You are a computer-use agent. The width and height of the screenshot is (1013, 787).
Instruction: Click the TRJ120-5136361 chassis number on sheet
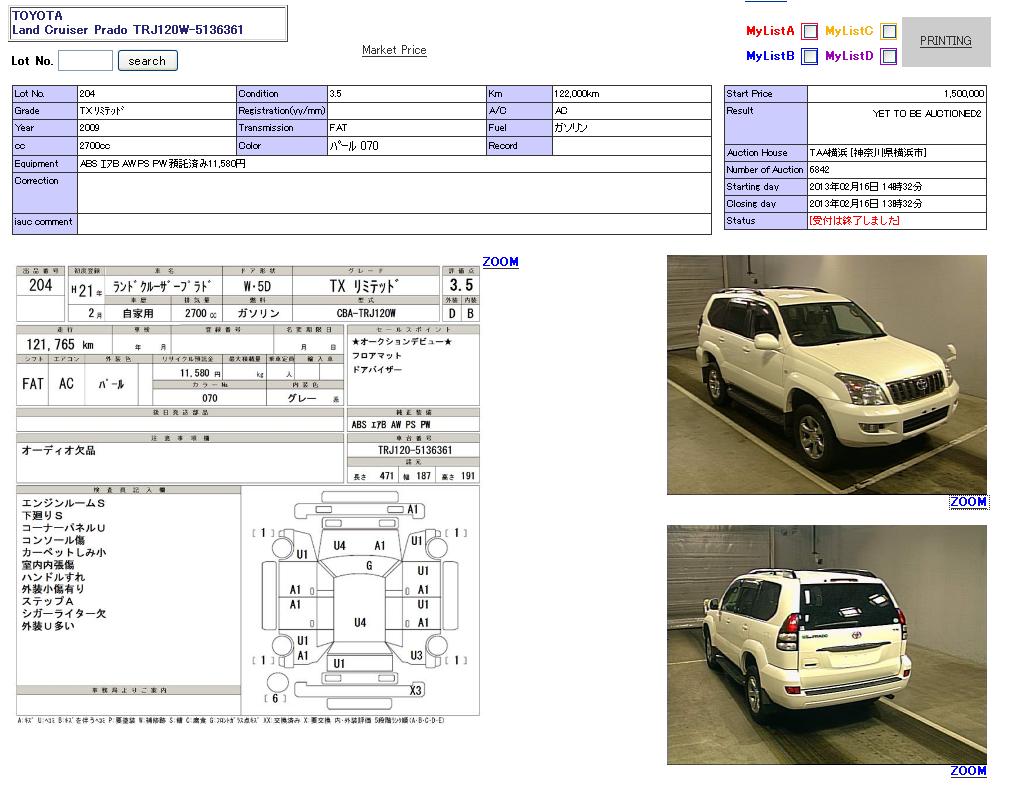coord(414,451)
